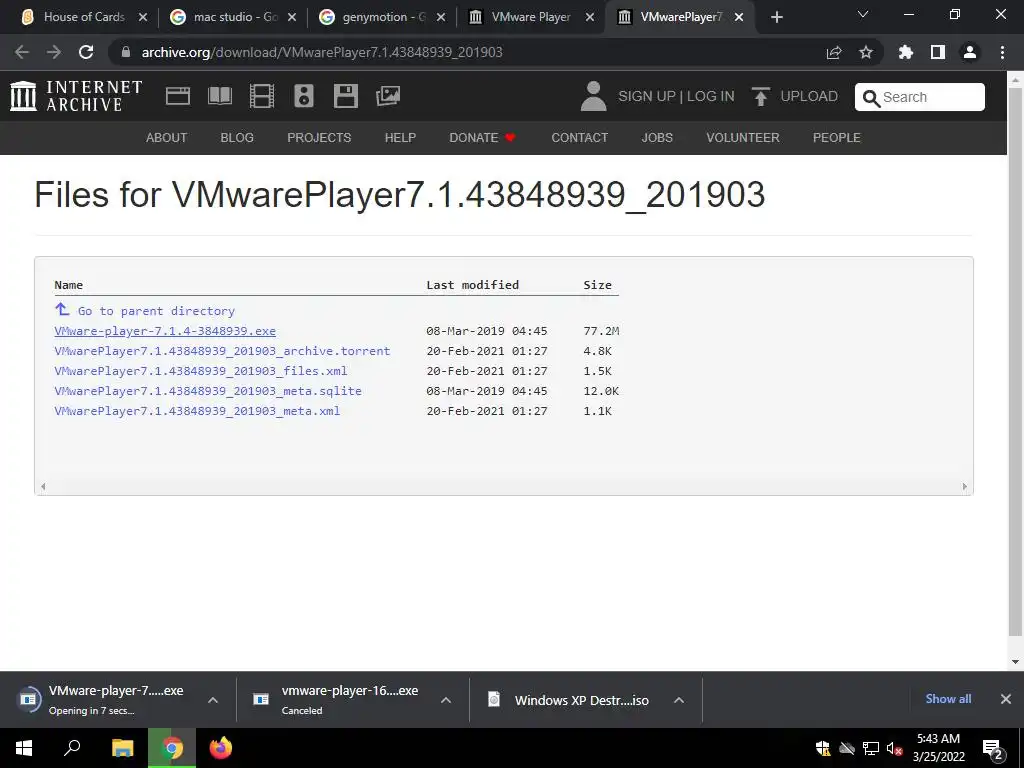Reload the archive.org page
Image resolution: width=1024 pixels, height=768 pixels.
pos(86,52)
